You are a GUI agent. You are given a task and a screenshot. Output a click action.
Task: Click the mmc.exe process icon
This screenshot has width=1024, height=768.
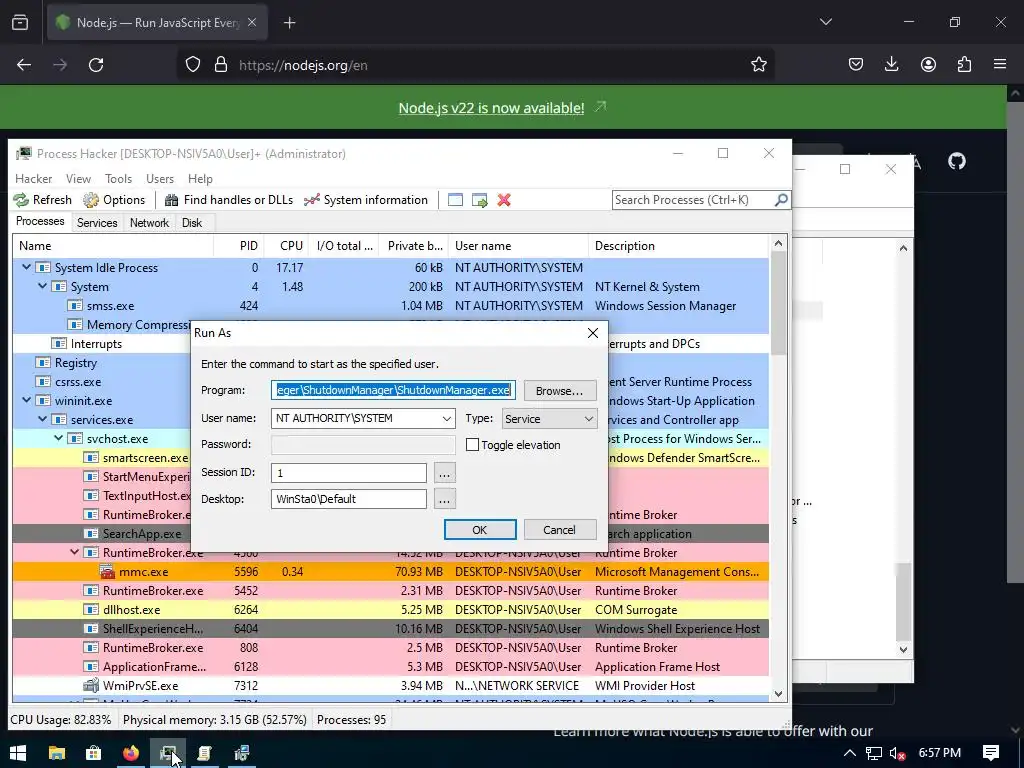click(x=107, y=572)
